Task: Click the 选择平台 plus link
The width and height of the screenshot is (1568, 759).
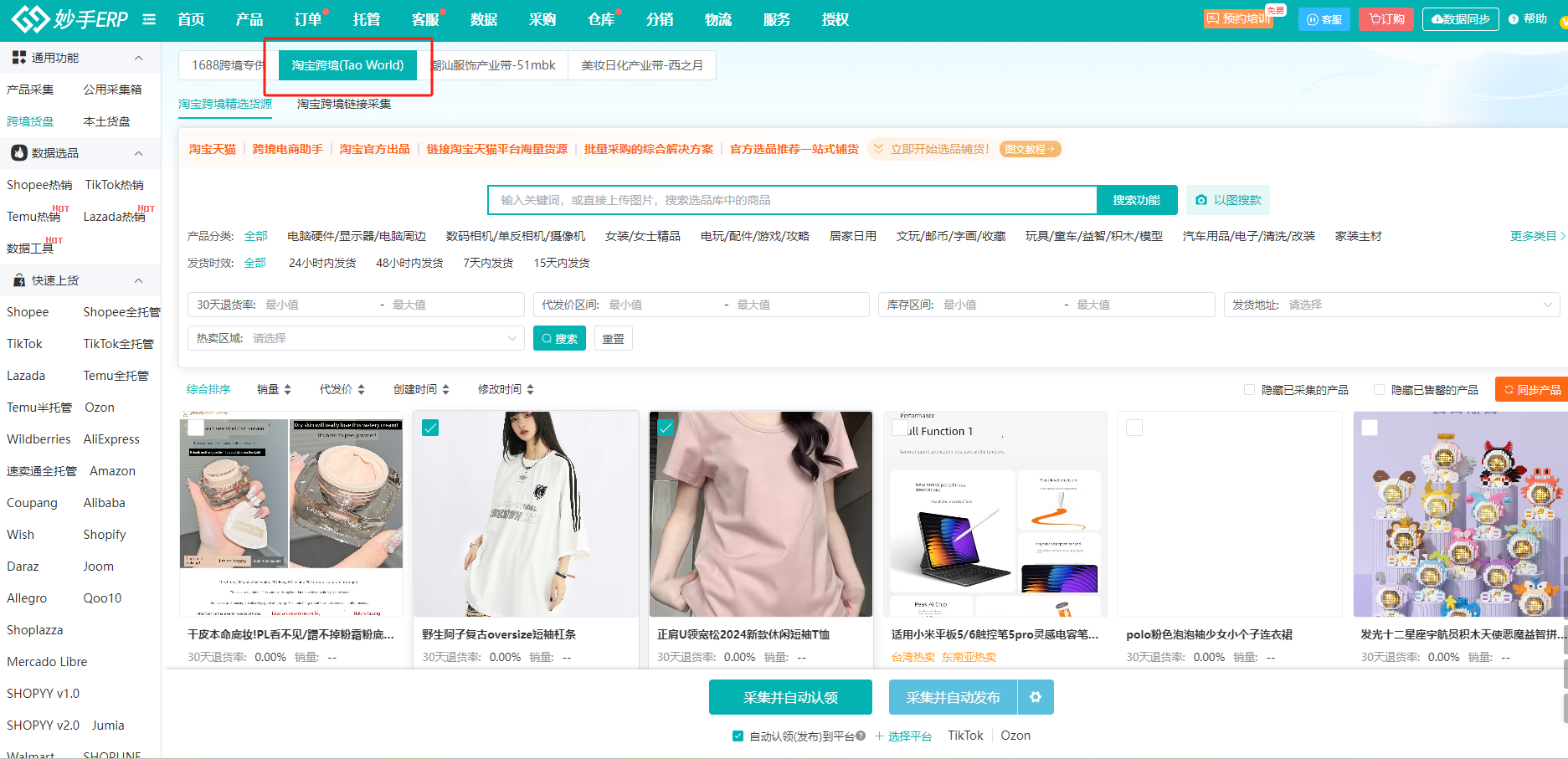Action: pyautogui.click(x=903, y=736)
